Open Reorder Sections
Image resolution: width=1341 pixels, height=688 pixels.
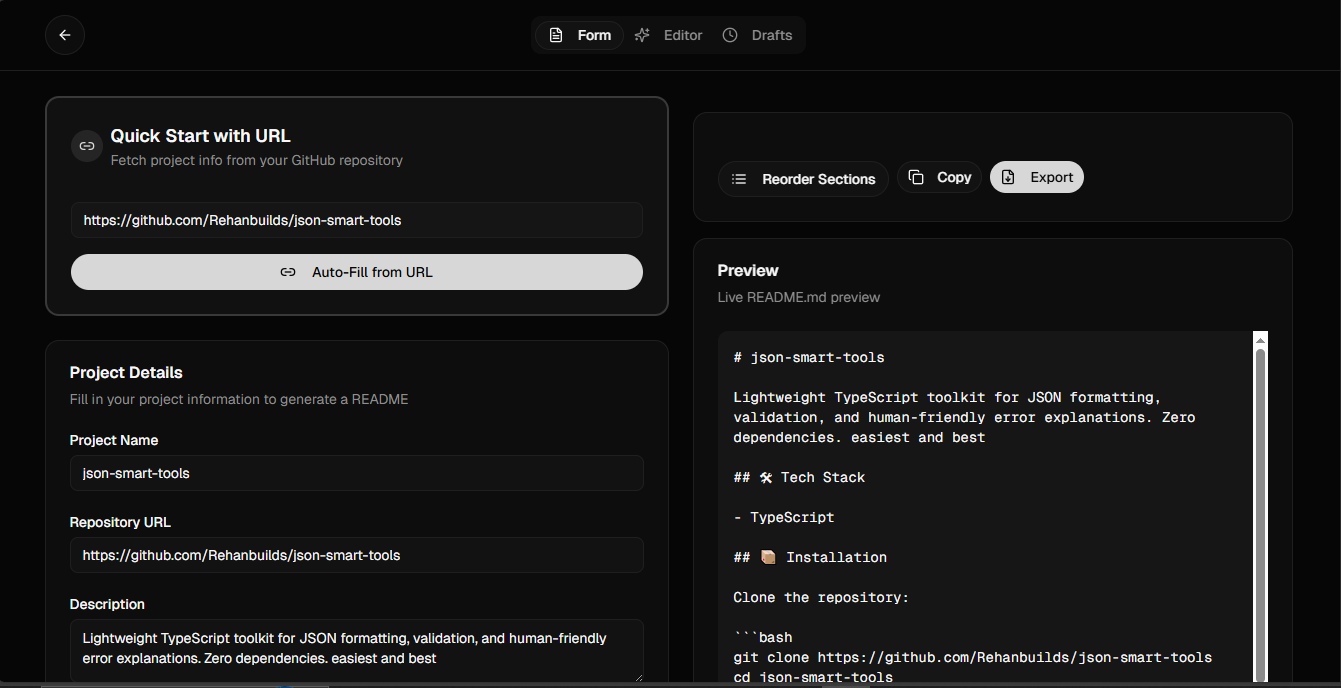click(x=803, y=178)
